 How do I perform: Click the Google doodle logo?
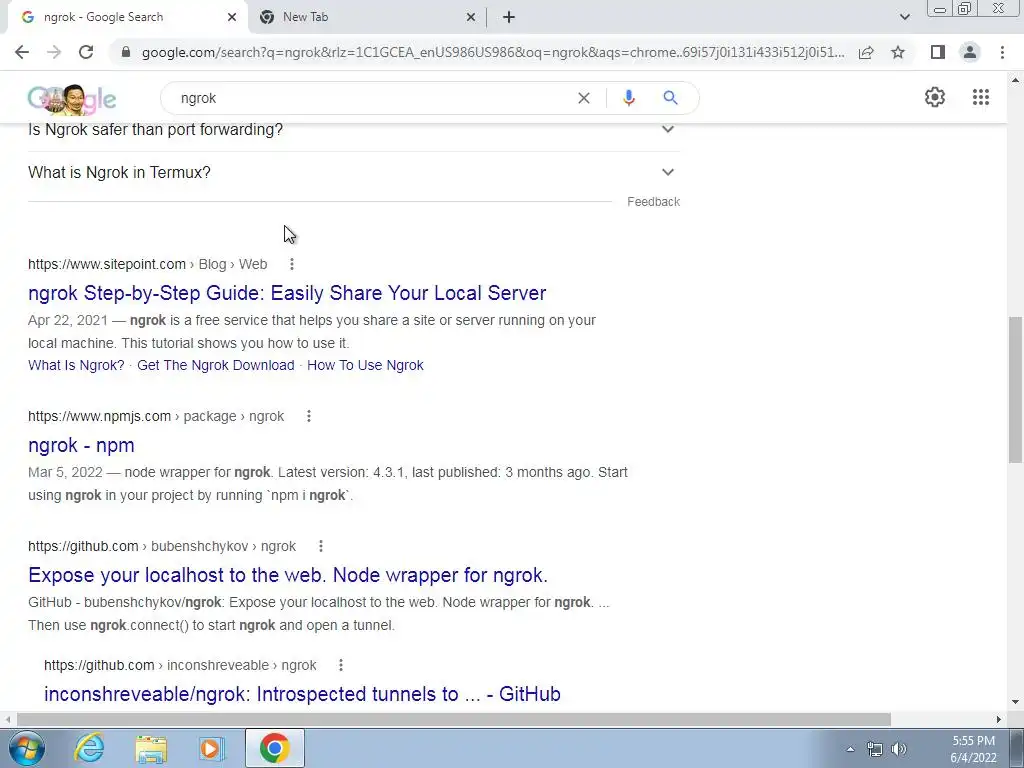point(72,99)
